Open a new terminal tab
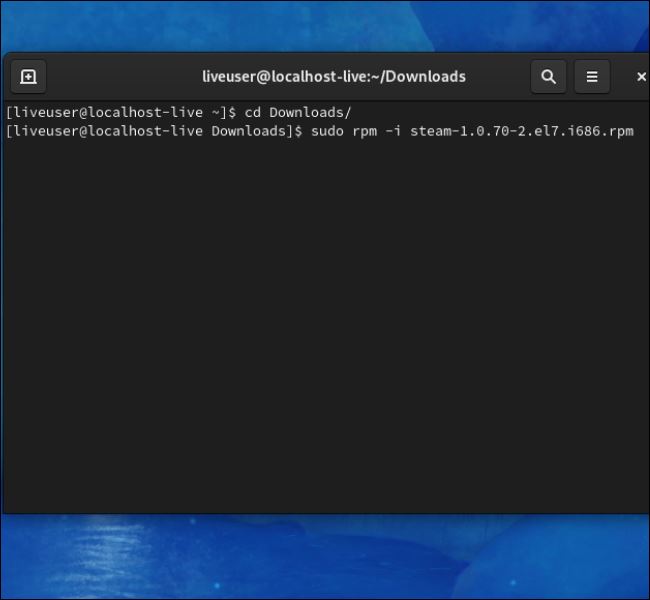650x600 pixels. [28, 77]
